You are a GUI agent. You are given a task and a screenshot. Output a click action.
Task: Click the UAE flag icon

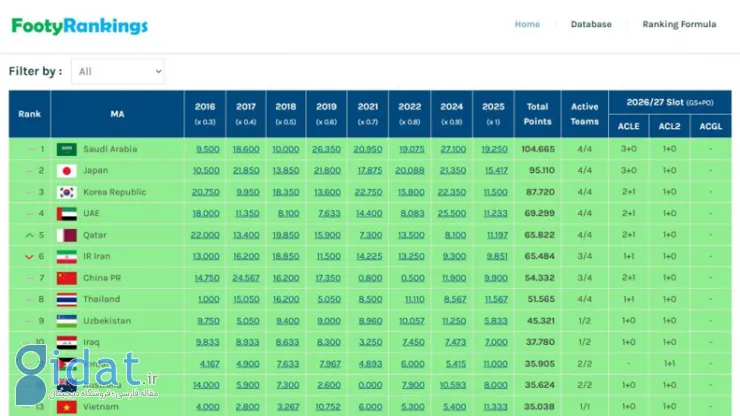point(67,213)
